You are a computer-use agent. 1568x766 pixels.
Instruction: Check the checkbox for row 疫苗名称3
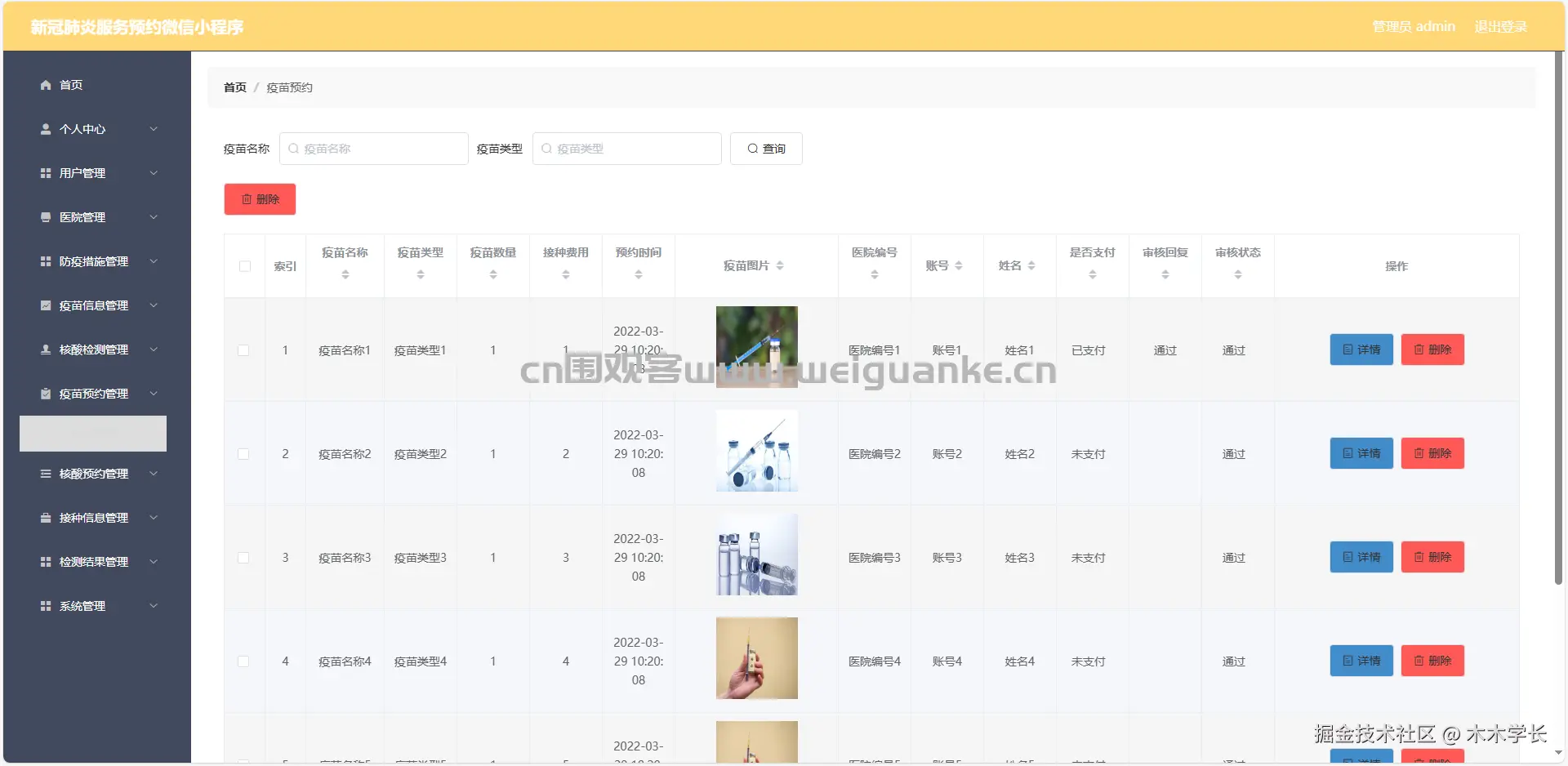[x=243, y=558]
